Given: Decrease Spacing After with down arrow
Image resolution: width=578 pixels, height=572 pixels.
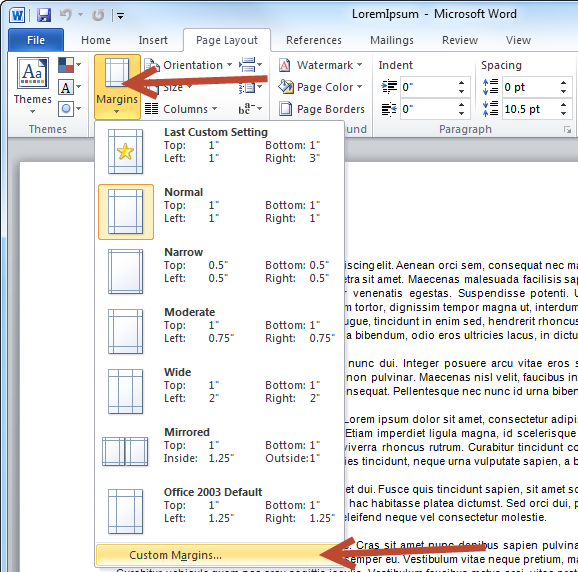Looking at the screenshot, I should [x=563, y=114].
